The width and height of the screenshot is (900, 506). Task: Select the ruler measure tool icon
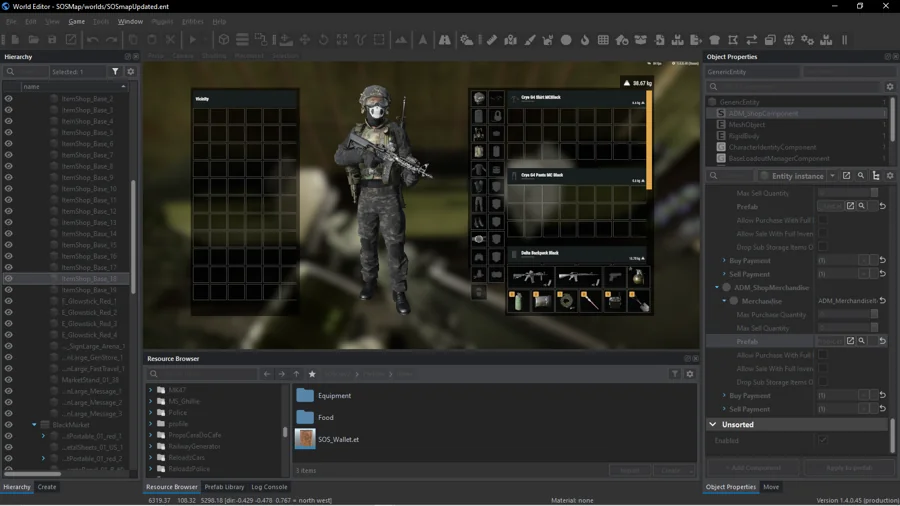click(x=492, y=40)
